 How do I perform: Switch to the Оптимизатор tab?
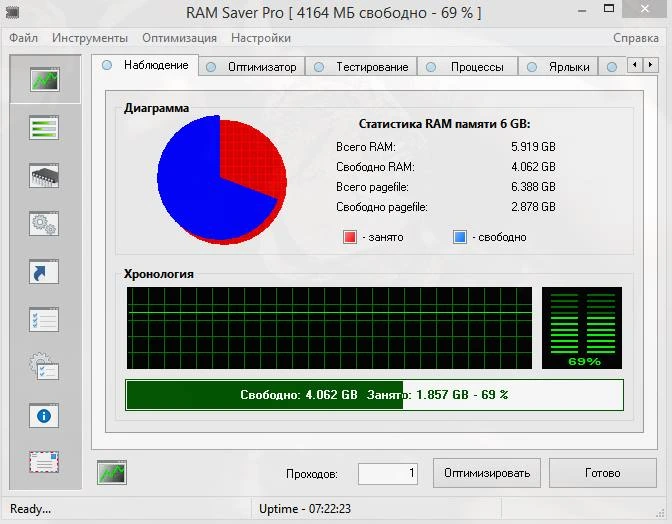point(252,67)
